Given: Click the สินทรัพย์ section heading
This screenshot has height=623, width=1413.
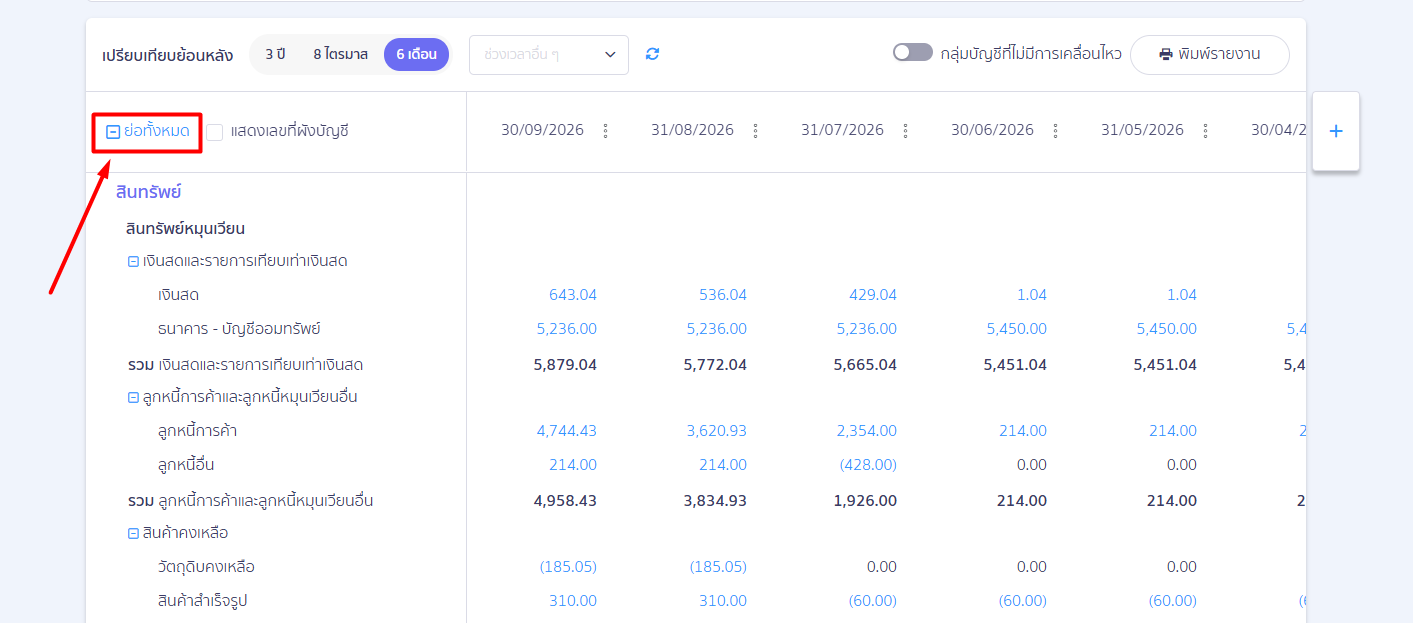Looking at the screenshot, I should pos(148,193).
